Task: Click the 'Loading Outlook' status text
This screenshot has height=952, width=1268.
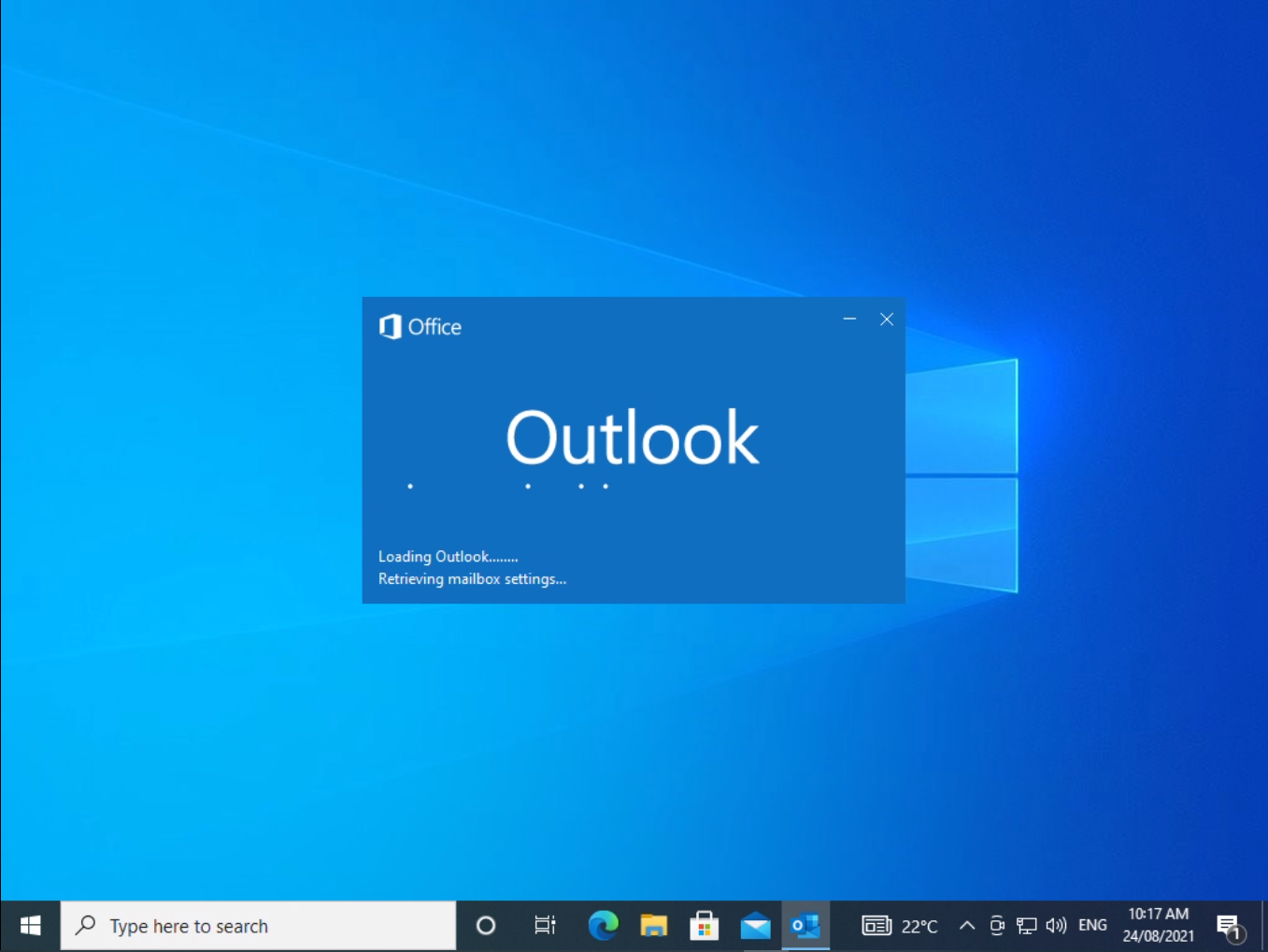Action: pos(448,557)
